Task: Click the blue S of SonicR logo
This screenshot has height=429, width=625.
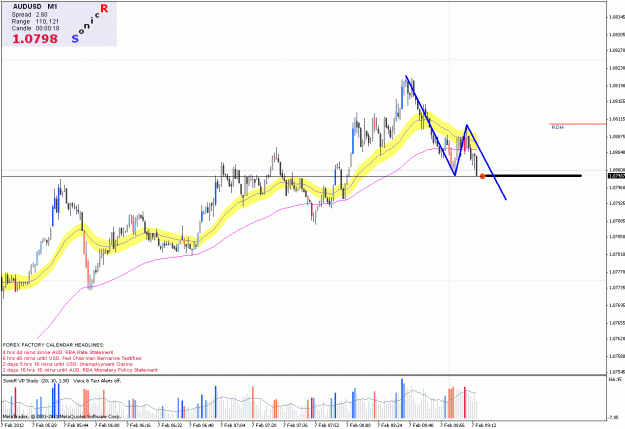Action: tap(75, 39)
